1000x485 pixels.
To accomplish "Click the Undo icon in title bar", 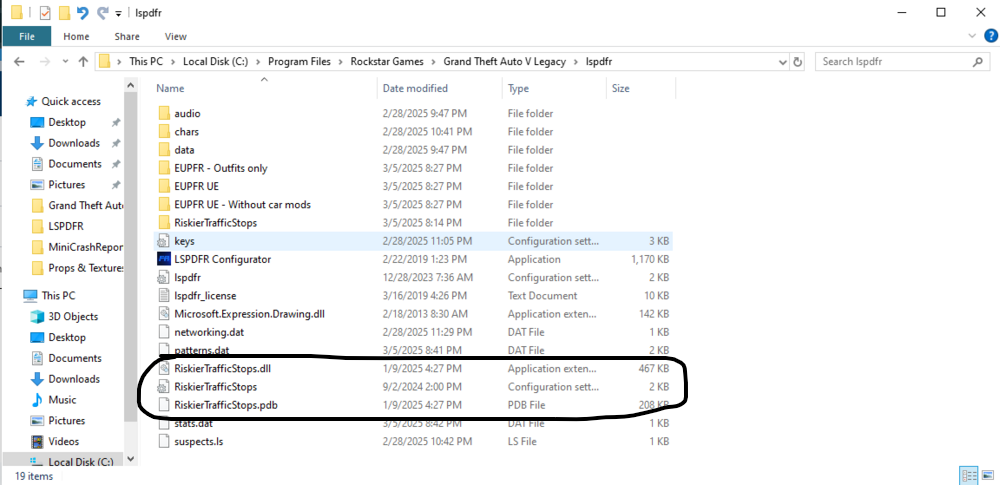I will [x=82, y=13].
